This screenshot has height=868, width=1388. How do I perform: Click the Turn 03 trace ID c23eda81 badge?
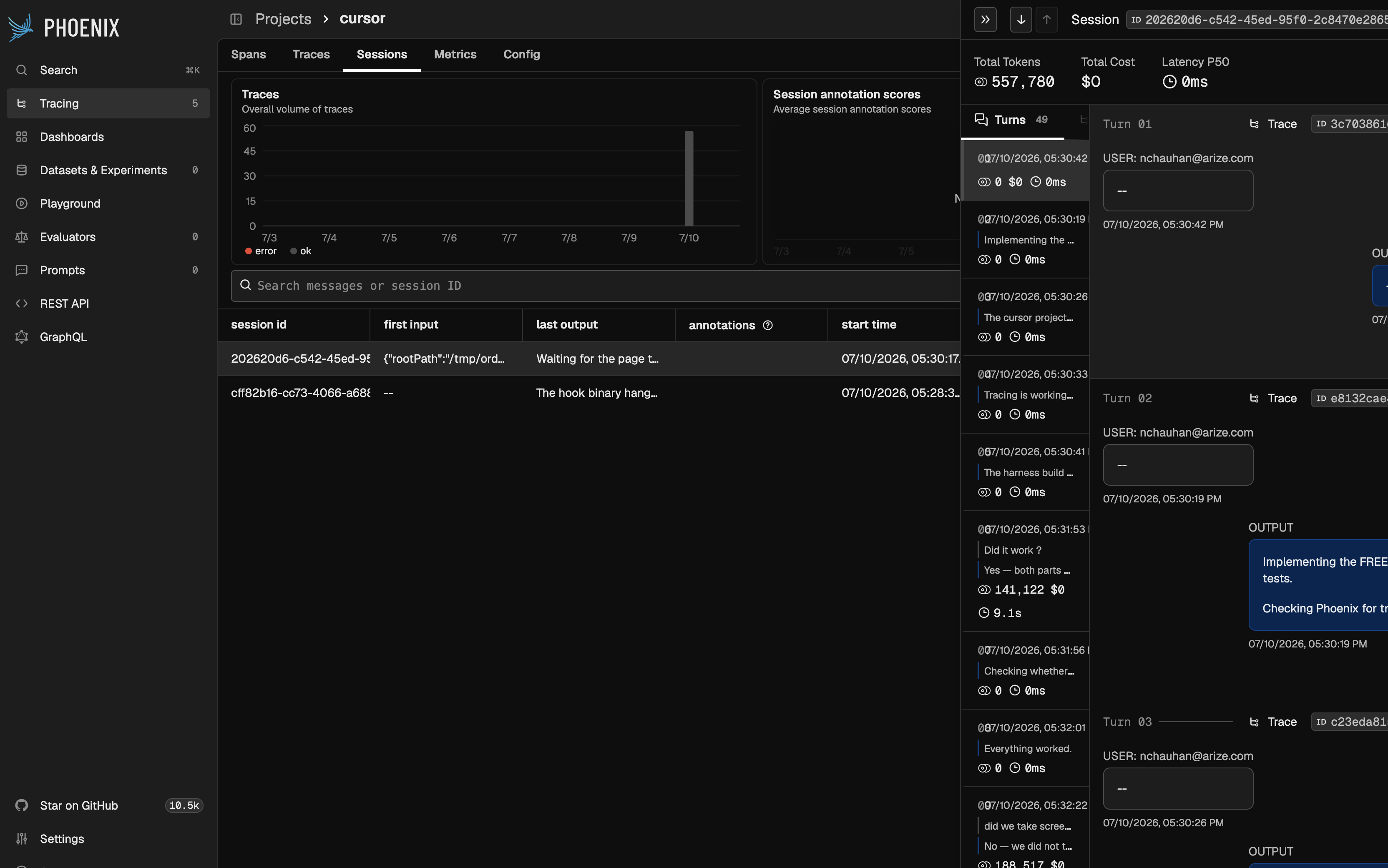pos(1350,722)
